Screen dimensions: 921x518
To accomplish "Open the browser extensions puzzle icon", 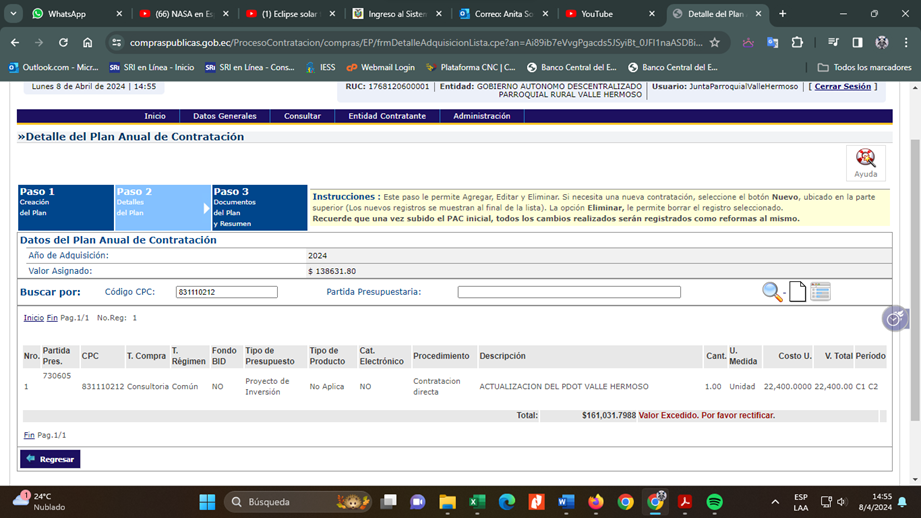I will pos(797,43).
